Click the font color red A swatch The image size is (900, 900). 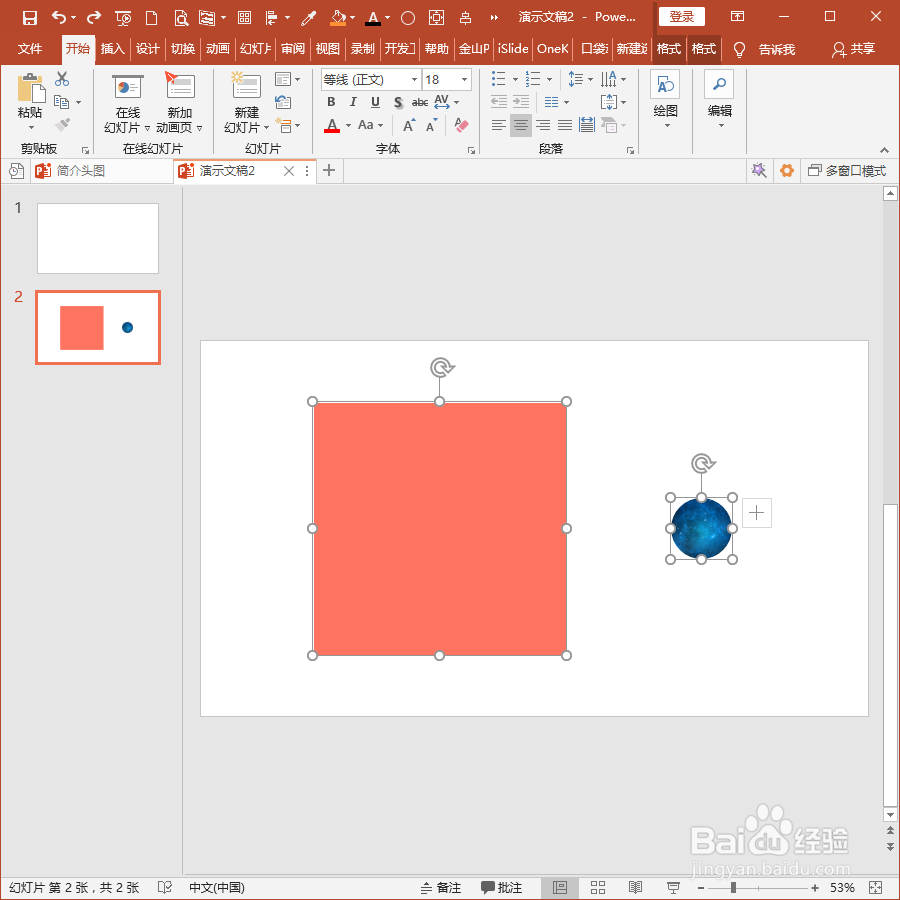pyautogui.click(x=332, y=125)
